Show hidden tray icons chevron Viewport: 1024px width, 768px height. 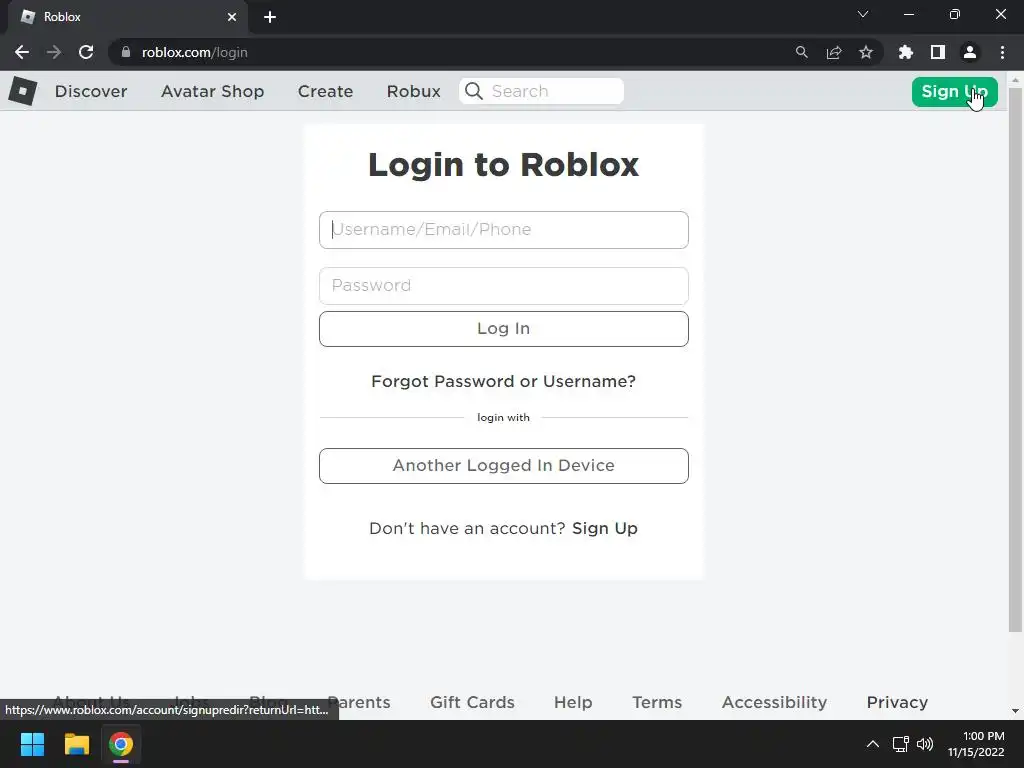pyautogui.click(x=872, y=744)
